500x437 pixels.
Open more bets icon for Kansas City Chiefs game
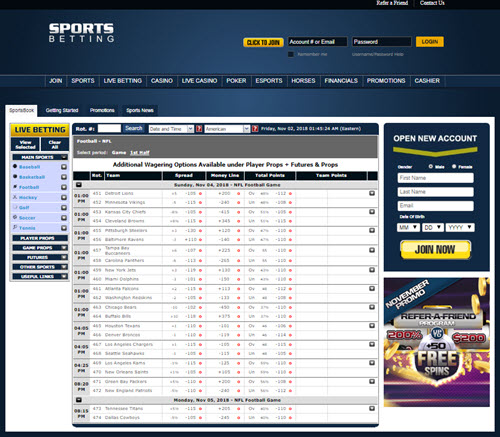[372, 212]
